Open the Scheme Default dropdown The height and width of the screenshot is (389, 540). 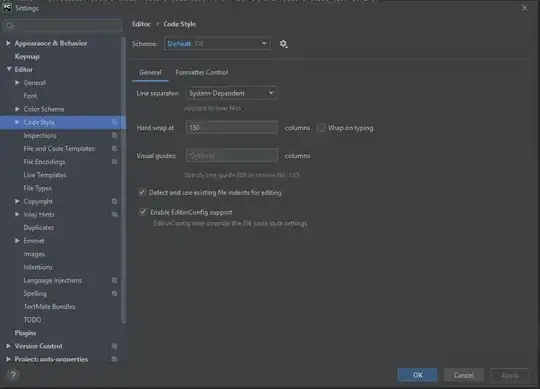217,44
